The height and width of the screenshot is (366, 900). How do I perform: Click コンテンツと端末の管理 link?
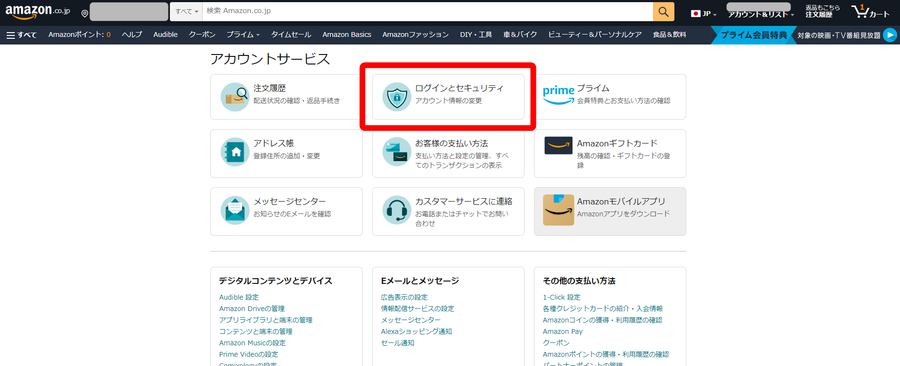pyautogui.click(x=255, y=332)
